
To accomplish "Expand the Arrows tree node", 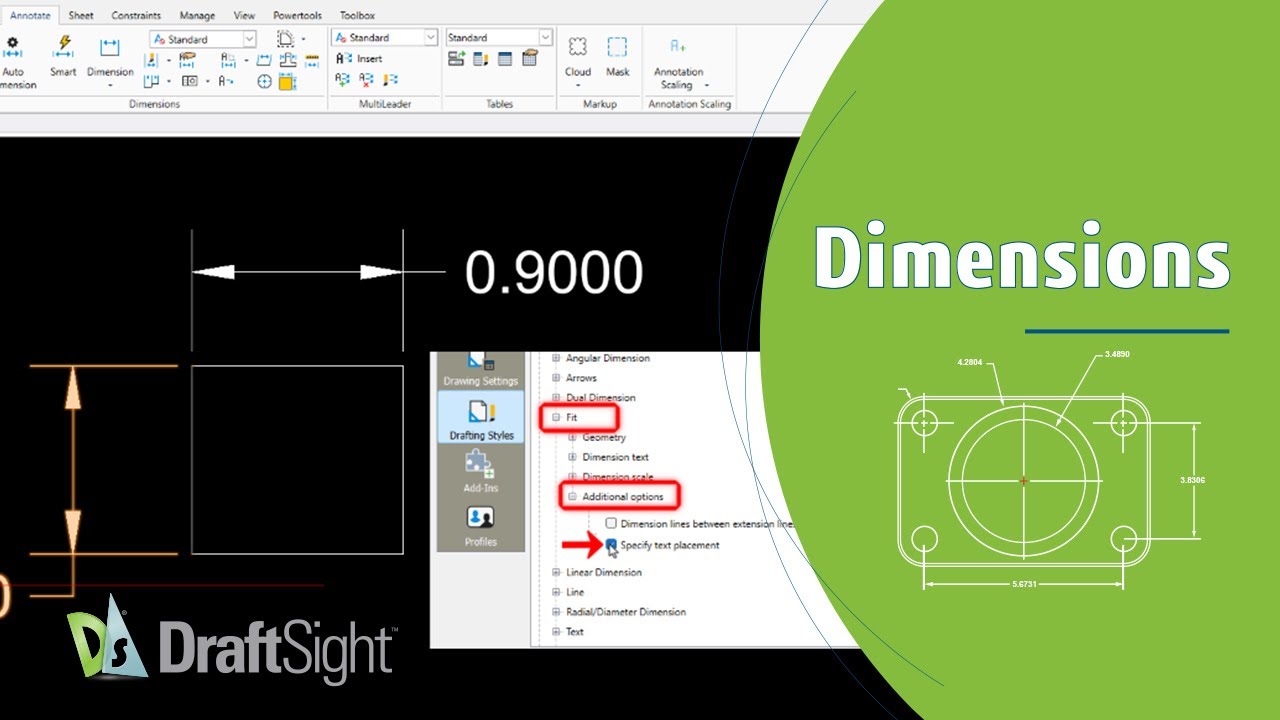I will (557, 378).
